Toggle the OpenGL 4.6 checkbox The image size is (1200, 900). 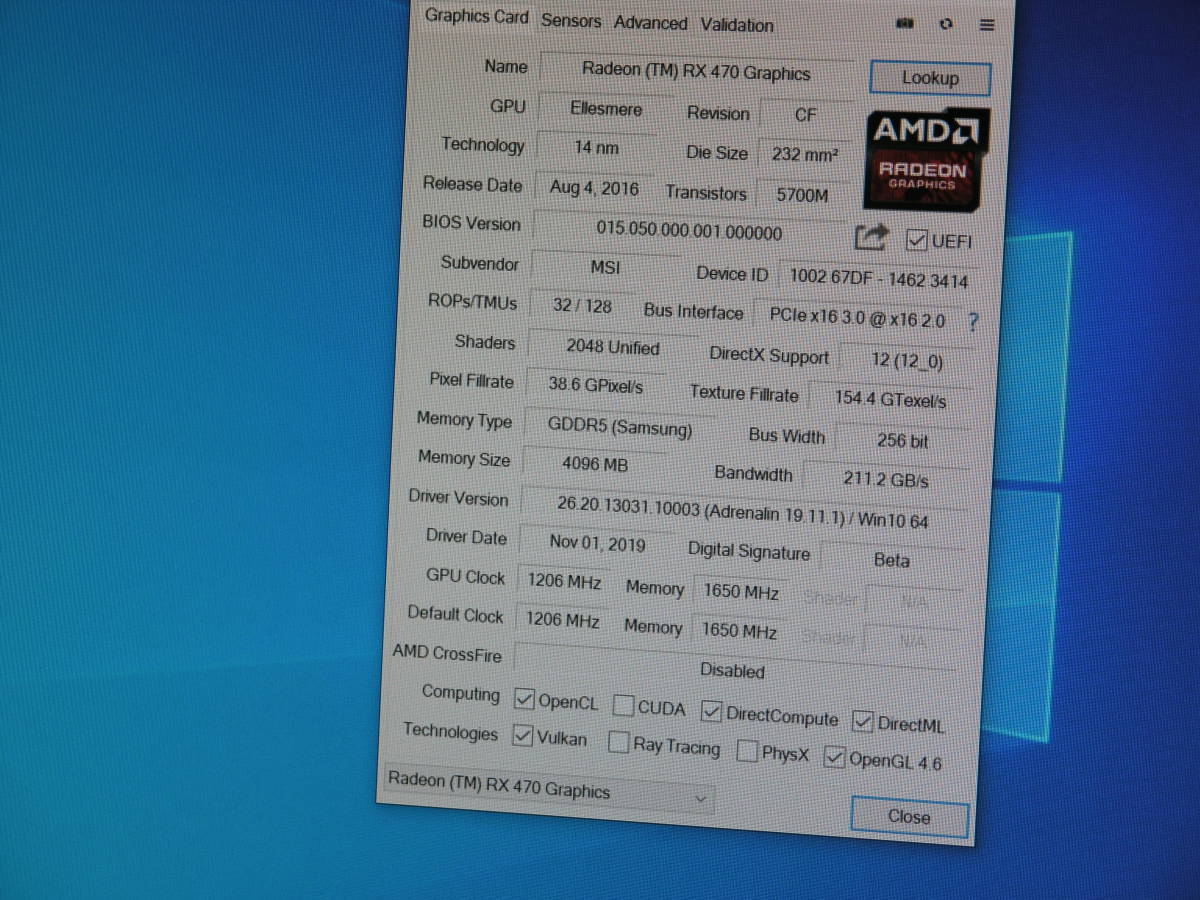click(834, 757)
